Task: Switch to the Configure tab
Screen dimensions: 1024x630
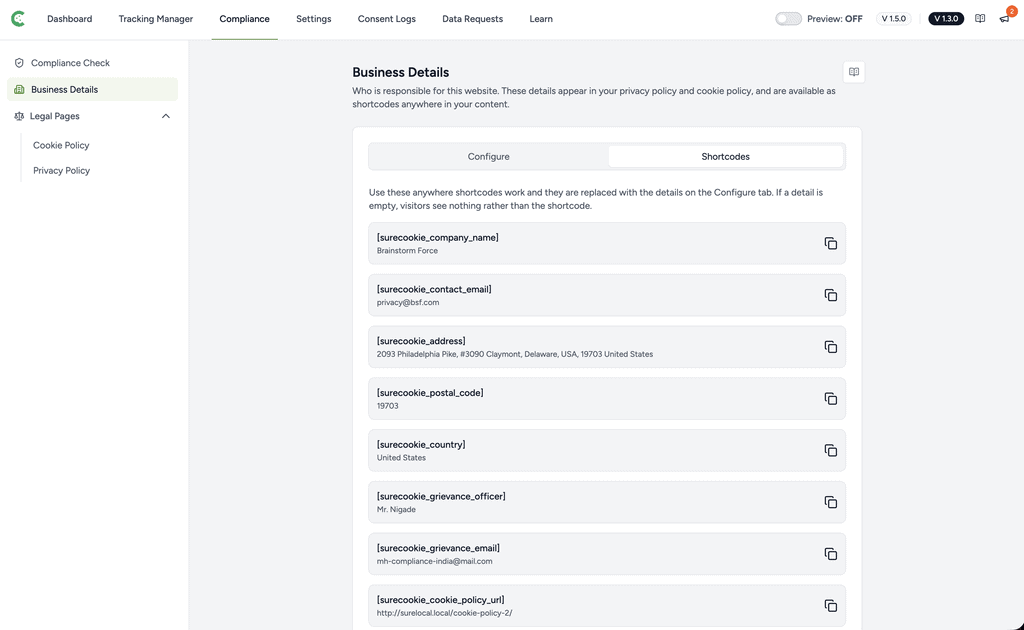Action: tap(488, 157)
